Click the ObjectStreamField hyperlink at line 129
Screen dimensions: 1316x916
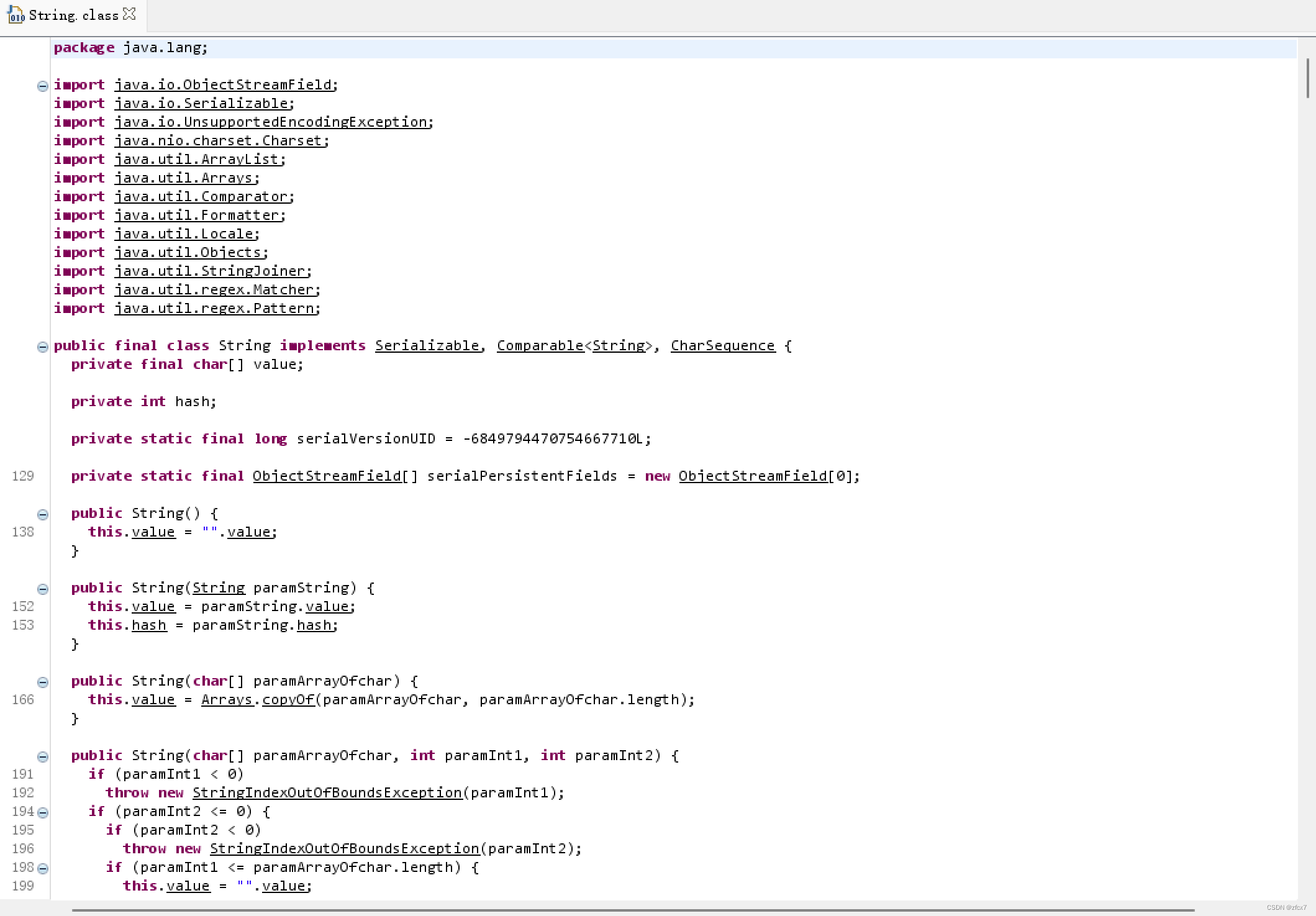pos(327,476)
